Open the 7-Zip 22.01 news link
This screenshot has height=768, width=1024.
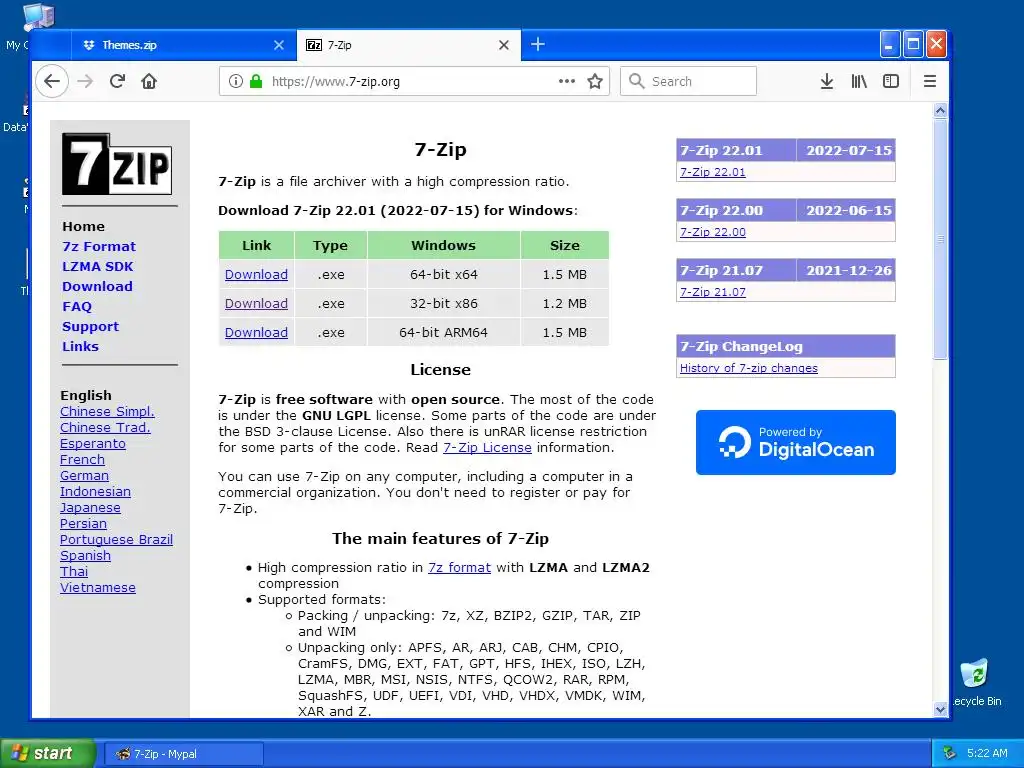point(712,172)
